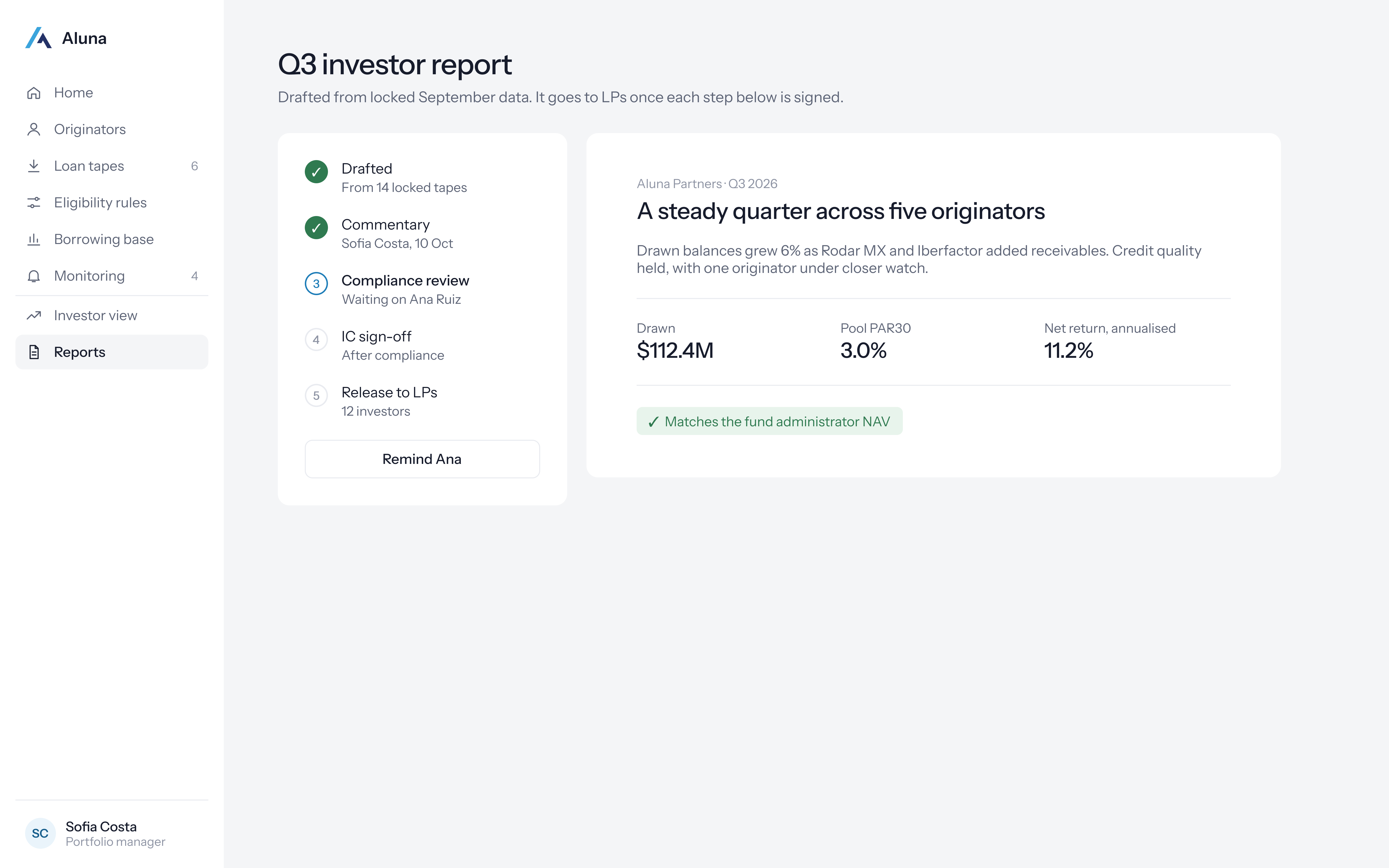Viewport: 1389px width, 868px height.
Task: Open Eligibility rules
Action: point(112,203)
